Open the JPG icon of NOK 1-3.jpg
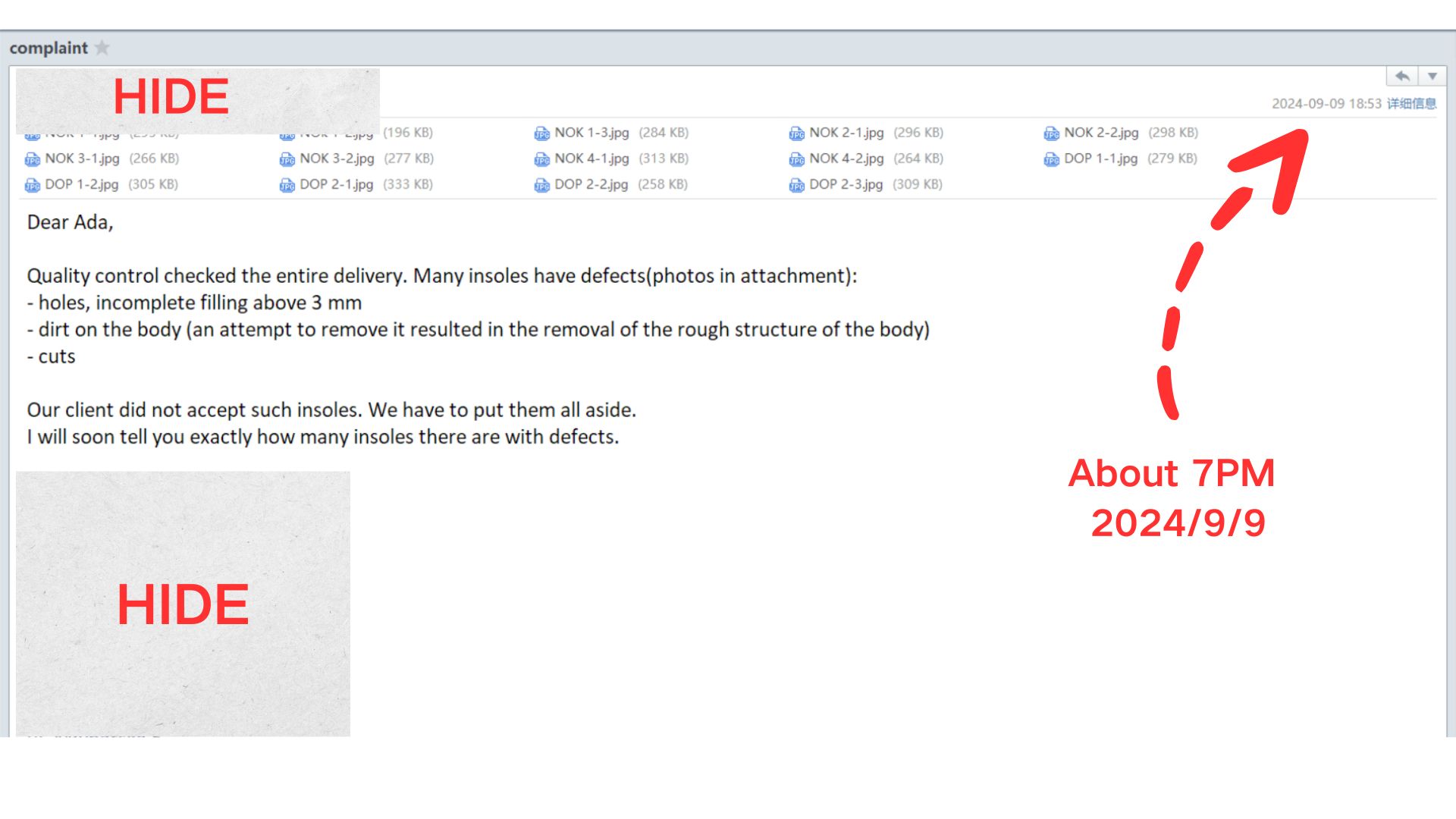This screenshot has width=1456, height=819. (541, 133)
